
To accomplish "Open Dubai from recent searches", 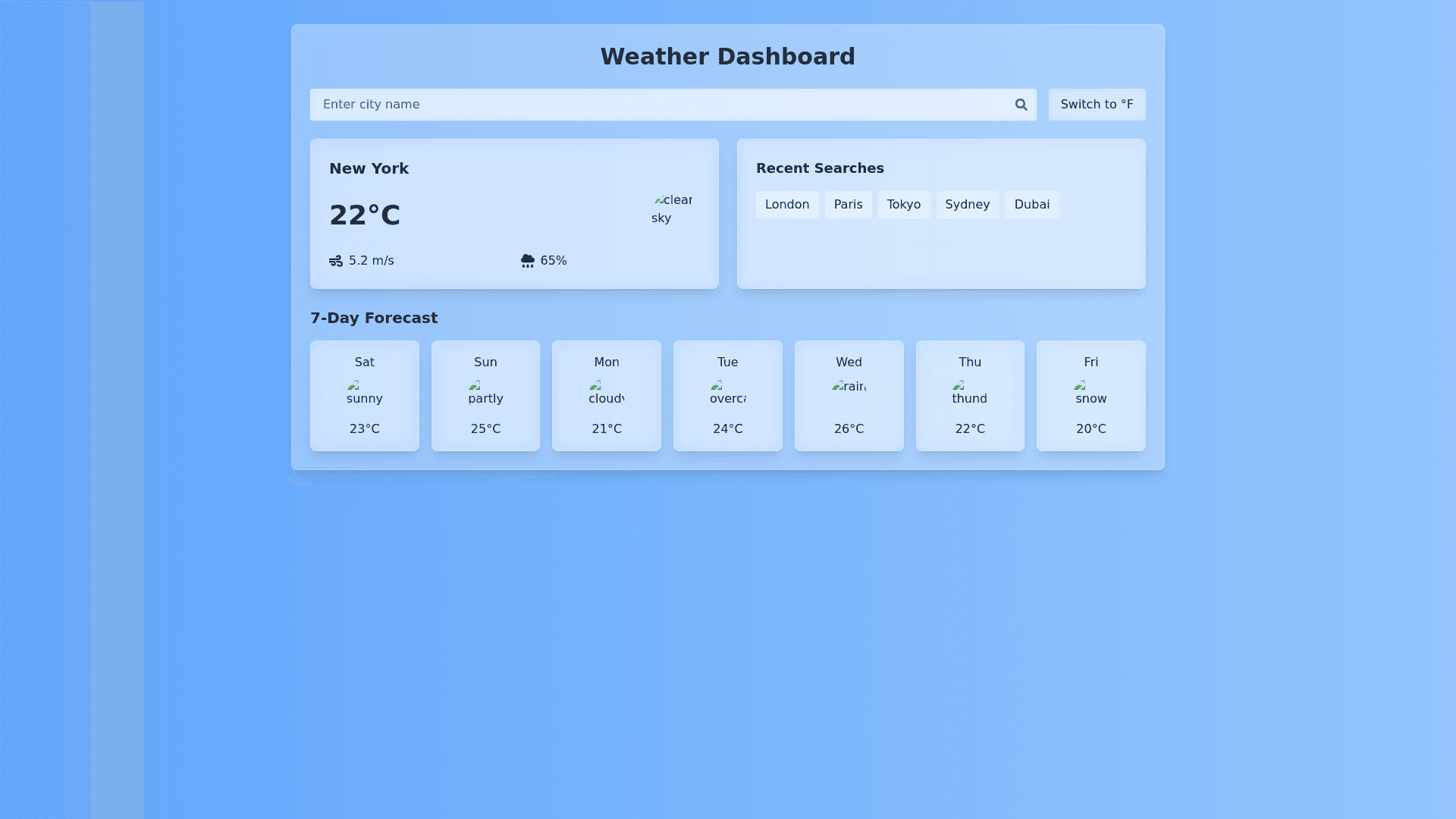I will [1031, 205].
